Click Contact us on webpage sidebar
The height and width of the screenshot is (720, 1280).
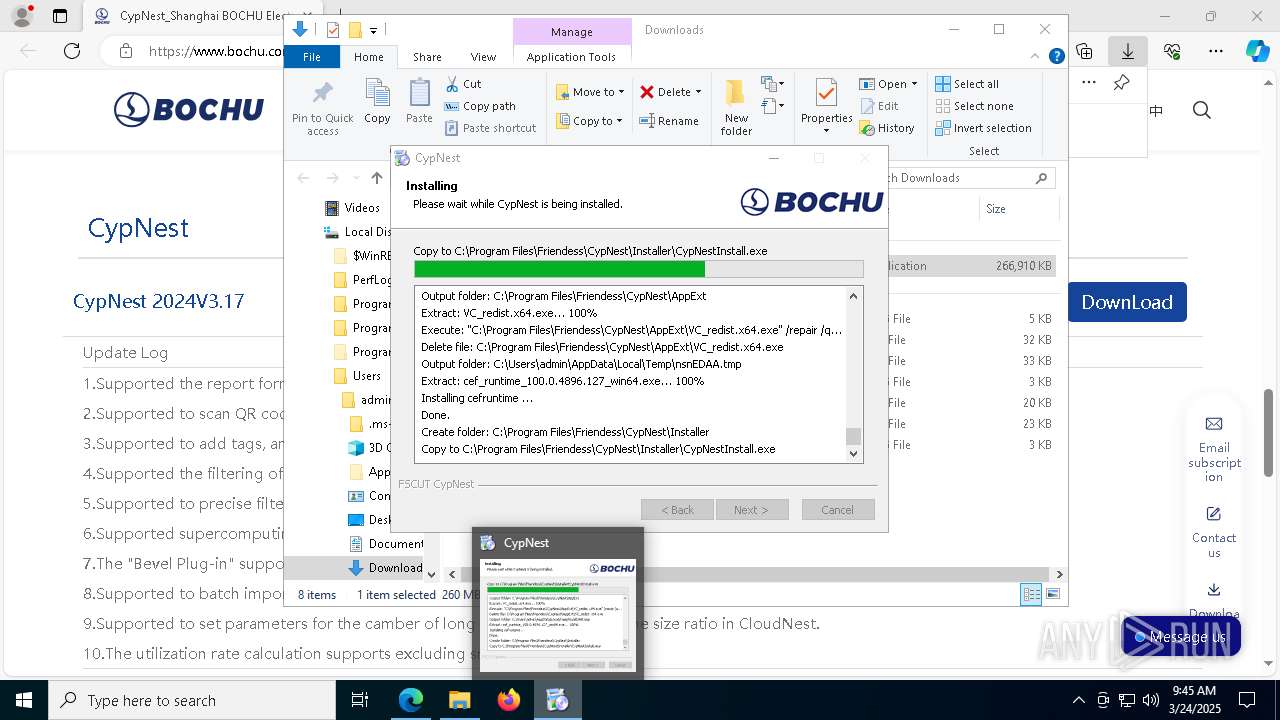[x=1214, y=532]
